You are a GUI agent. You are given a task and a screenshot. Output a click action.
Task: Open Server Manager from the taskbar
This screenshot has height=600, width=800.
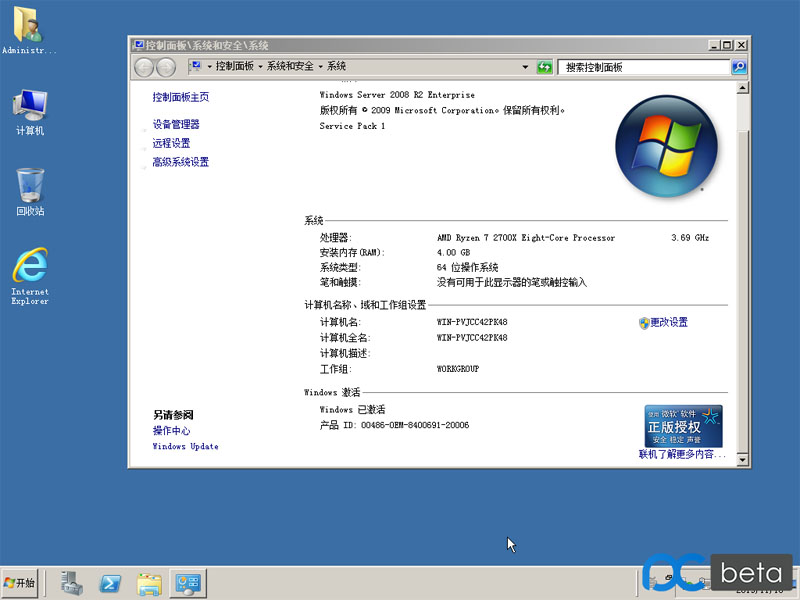coord(71,583)
